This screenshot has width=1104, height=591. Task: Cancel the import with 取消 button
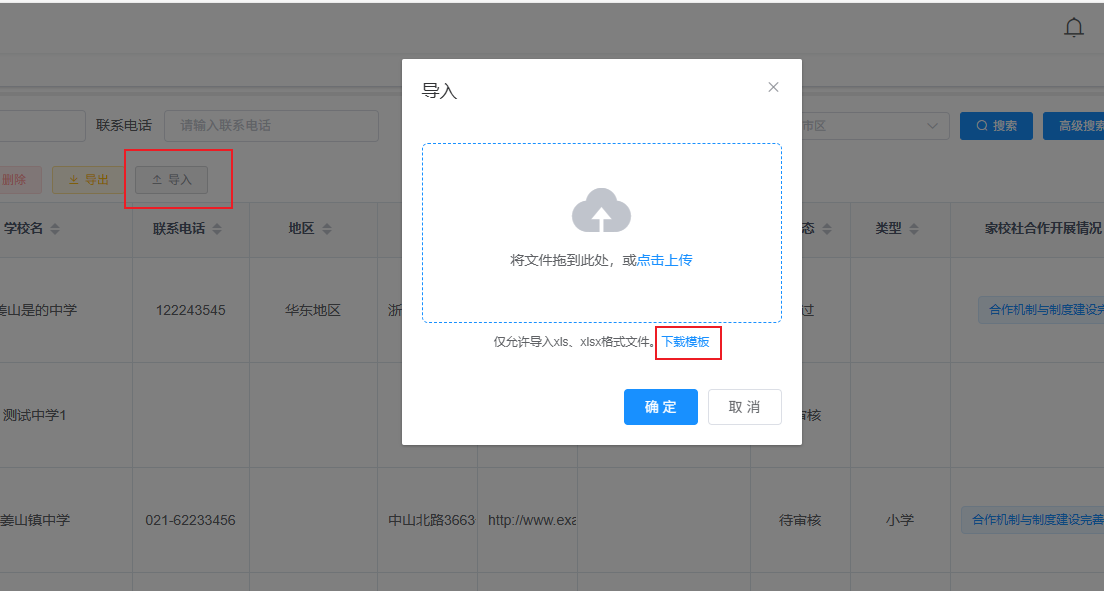coord(744,407)
